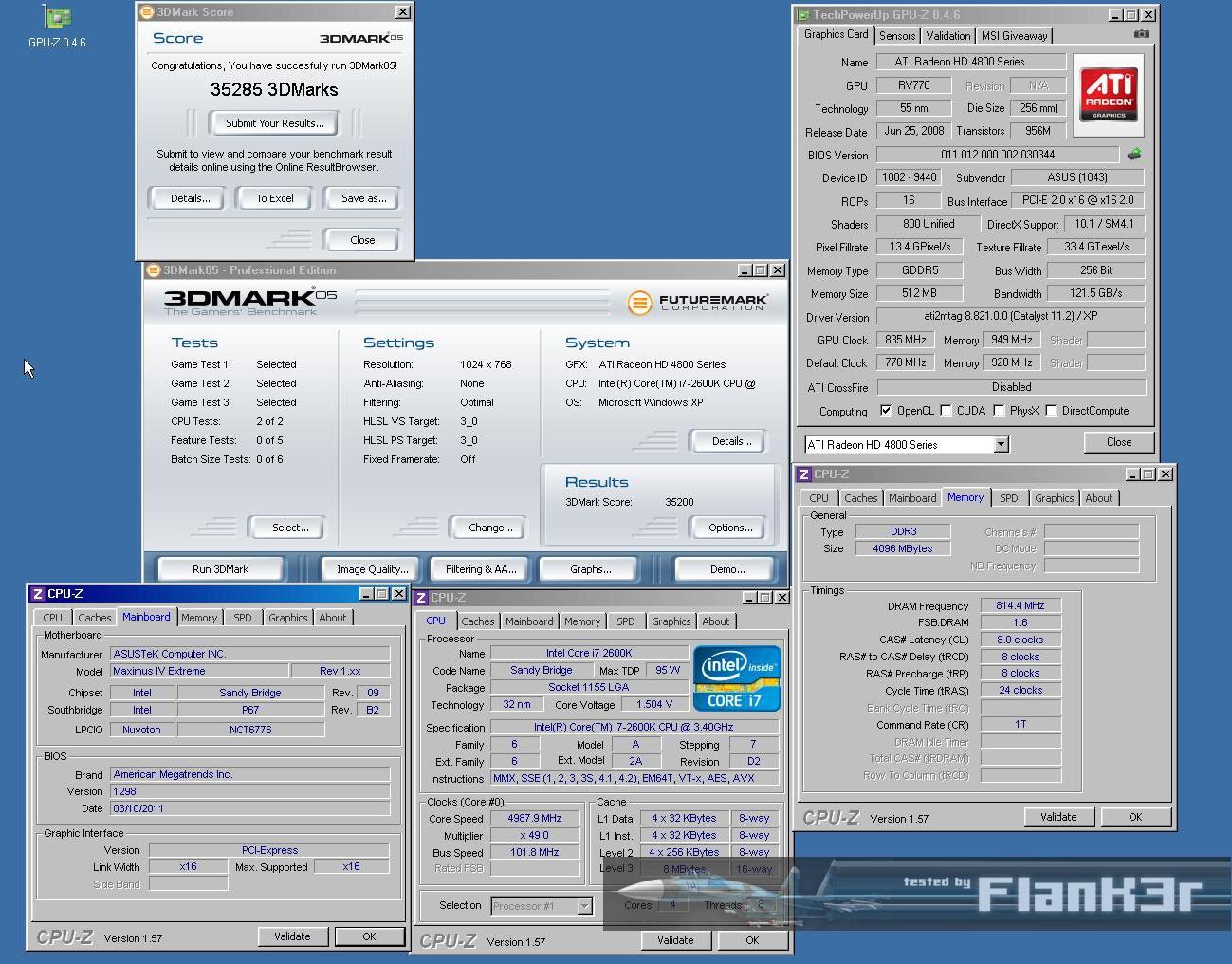The image size is (1232, 964).
Task: Open Image Quality settings button
Action: click(x=372, y=569)
